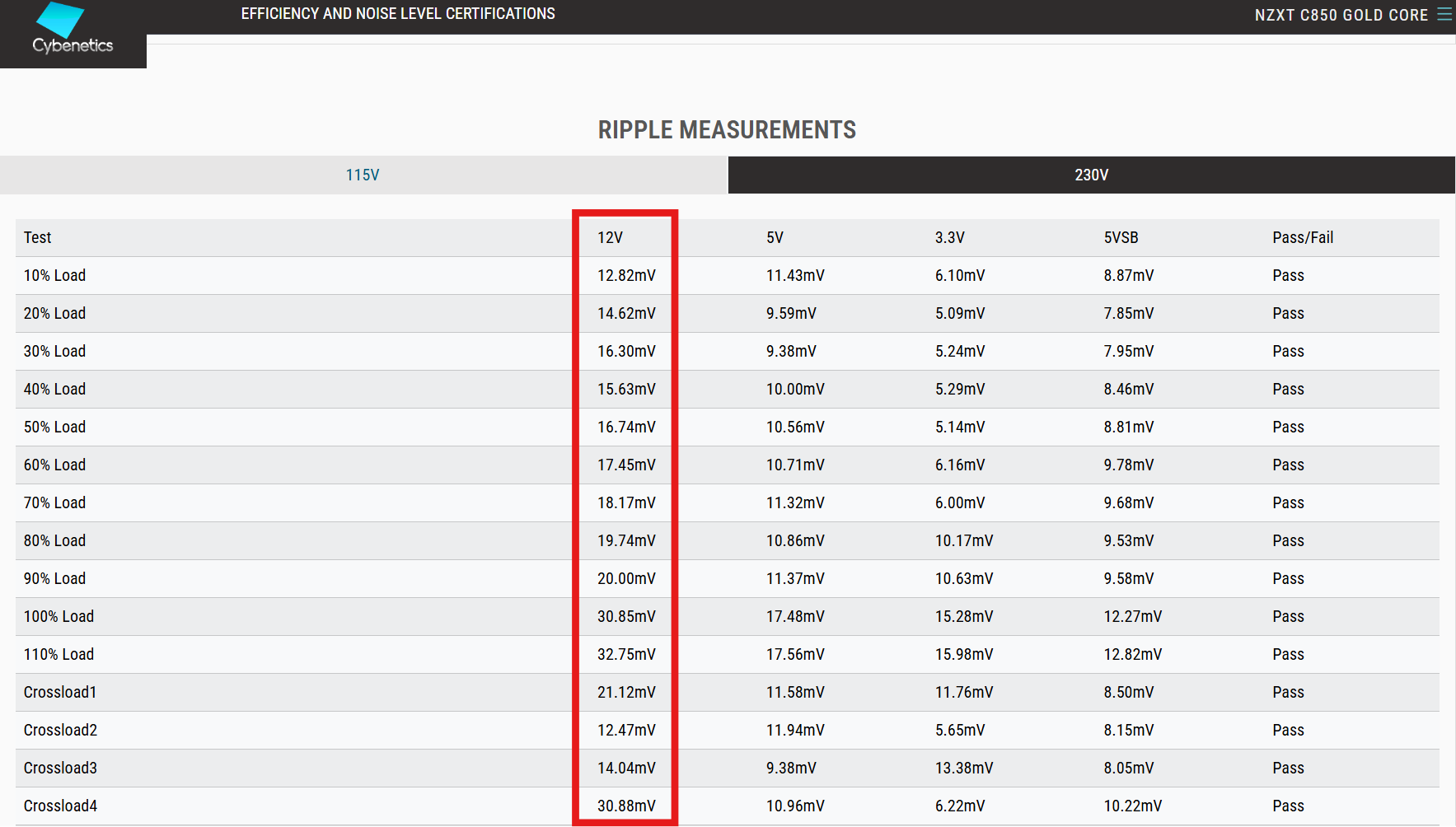Click Efficiency and Noise Level Certifications heading
This screenshot has width=1456, height=827.
click(398, 14)
